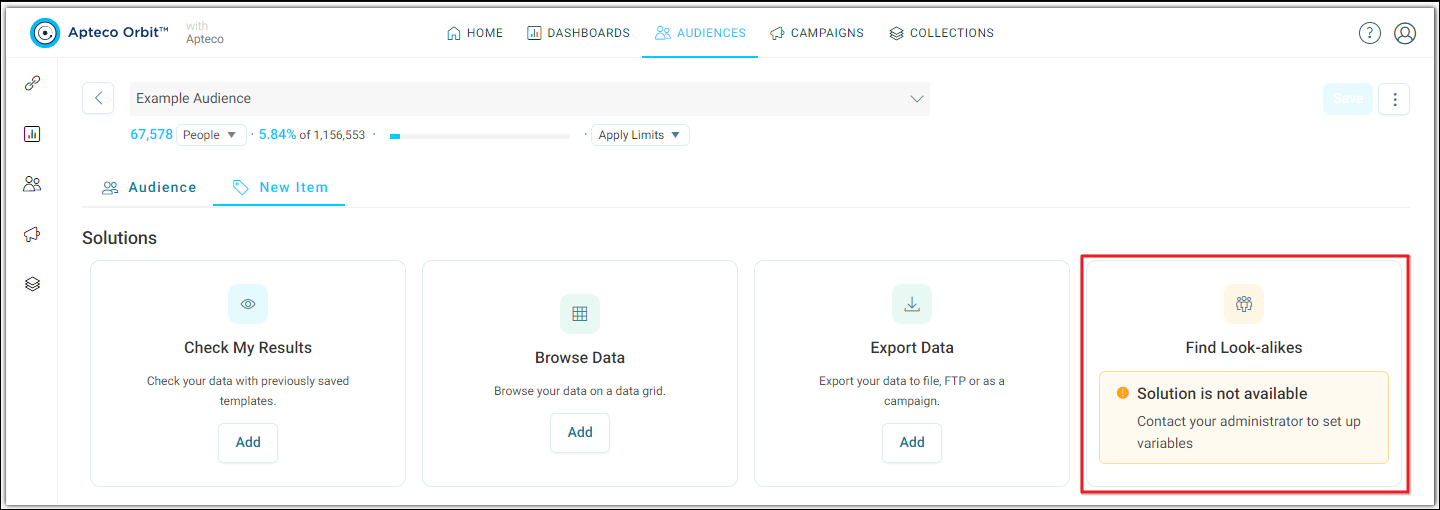Screen dimensions: 1440x510
Task: Open the People count type dropdown
Action: pos(211,135)
